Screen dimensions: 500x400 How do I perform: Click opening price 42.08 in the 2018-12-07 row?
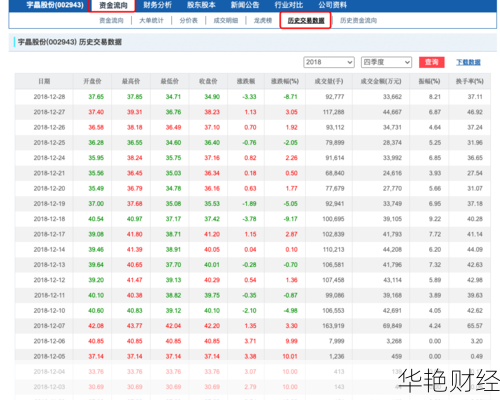coord(96,326)
